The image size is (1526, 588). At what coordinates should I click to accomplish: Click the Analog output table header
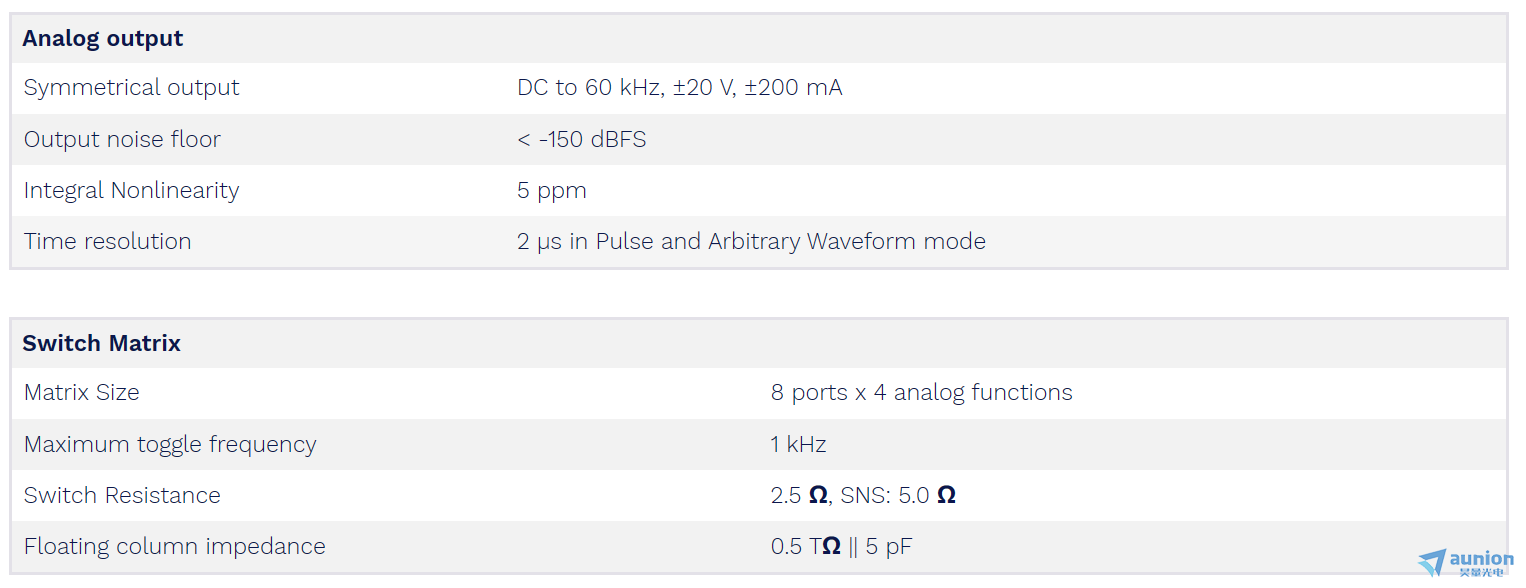tap(103, 39)
